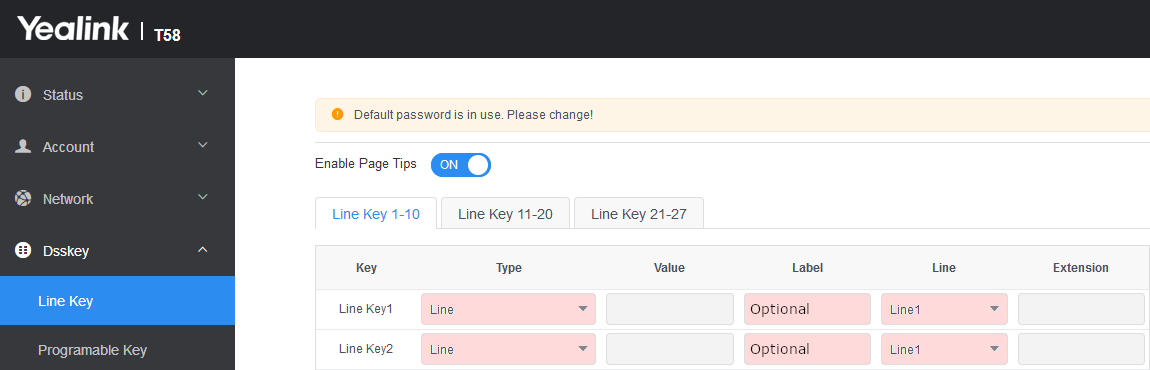Collapse the Dsskey menu chevron

click(203, 250)
